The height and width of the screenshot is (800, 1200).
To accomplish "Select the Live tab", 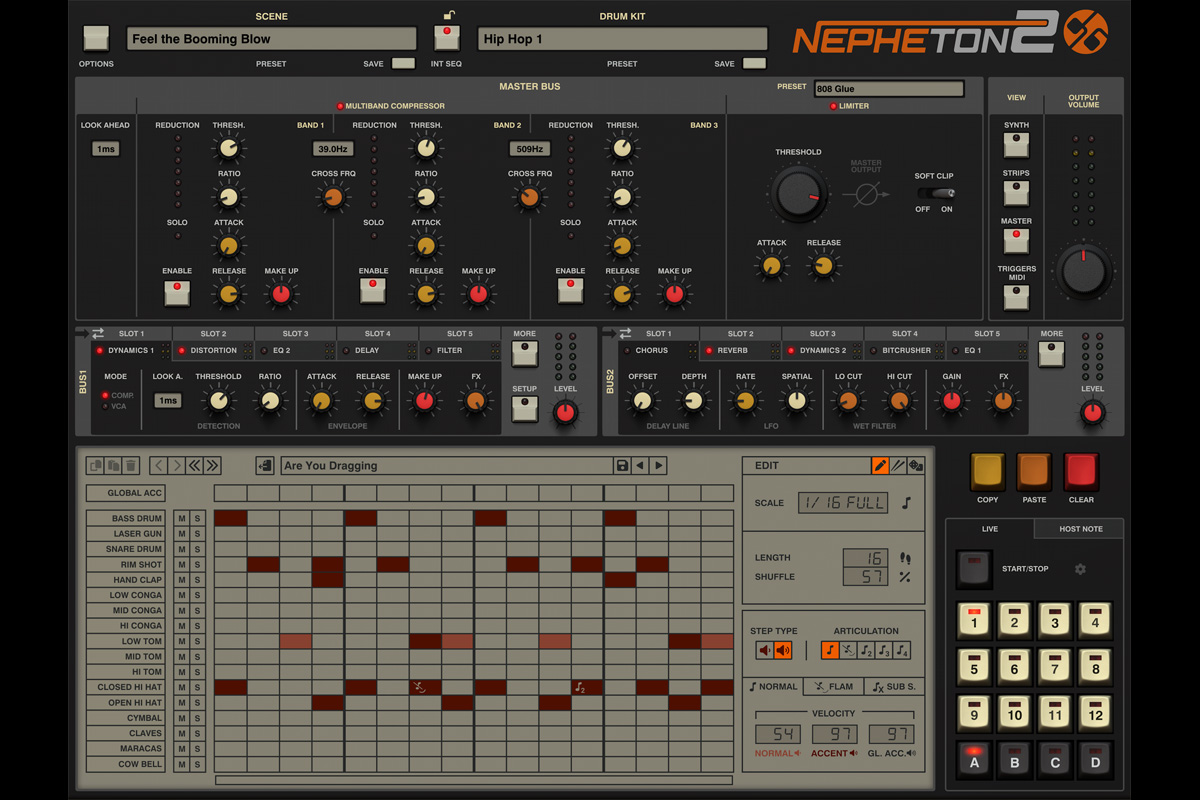I will click(x=989, y=528).
